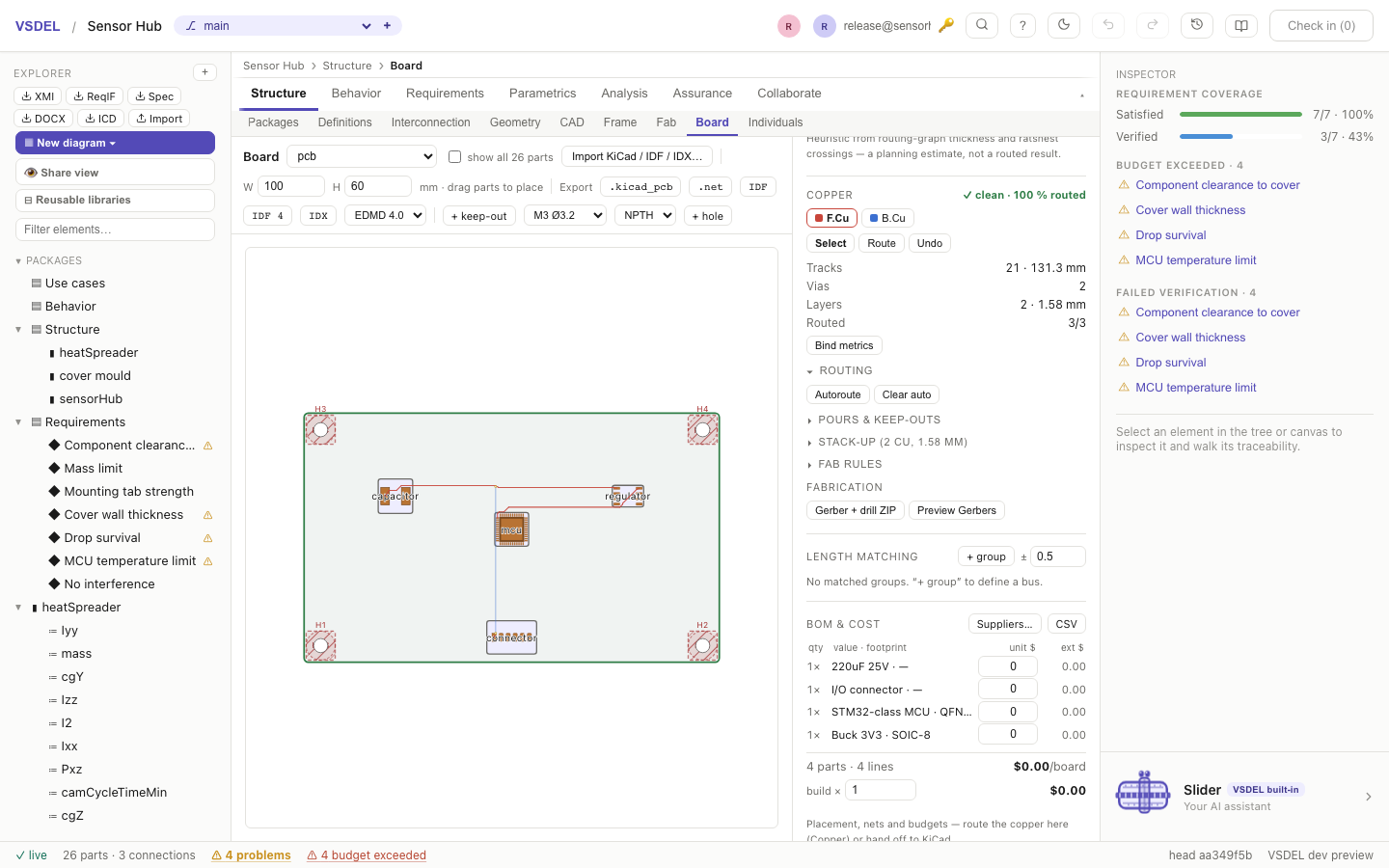1389x868 pixels.
Task: Click the Autoroute button
Action: pos(837,394)
